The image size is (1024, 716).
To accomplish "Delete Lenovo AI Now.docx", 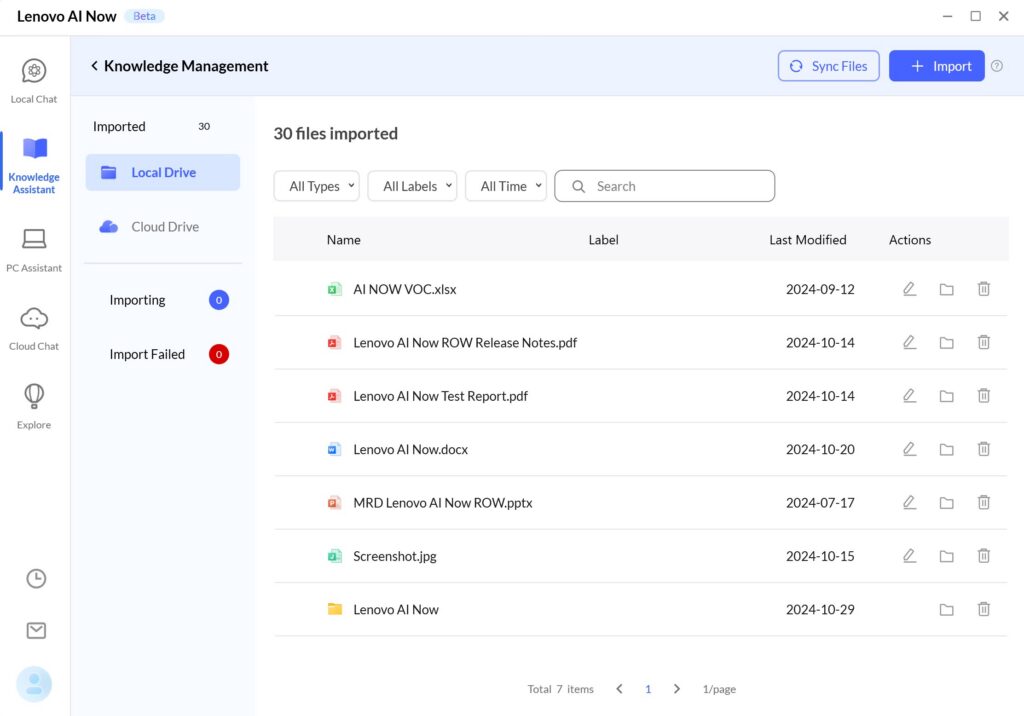I will coord(984,449).
